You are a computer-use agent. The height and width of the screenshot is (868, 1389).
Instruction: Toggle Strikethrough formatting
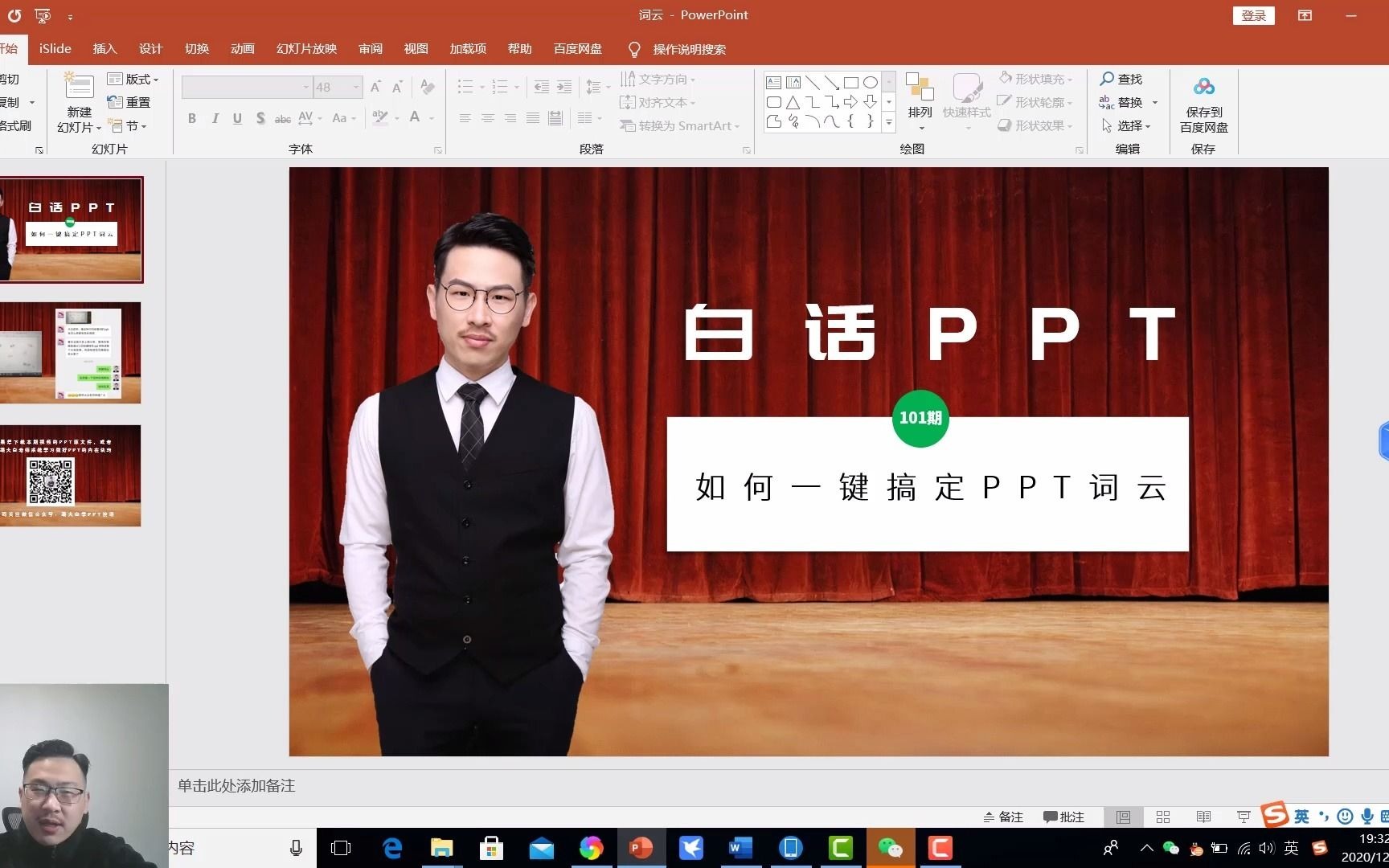[283, 118]
